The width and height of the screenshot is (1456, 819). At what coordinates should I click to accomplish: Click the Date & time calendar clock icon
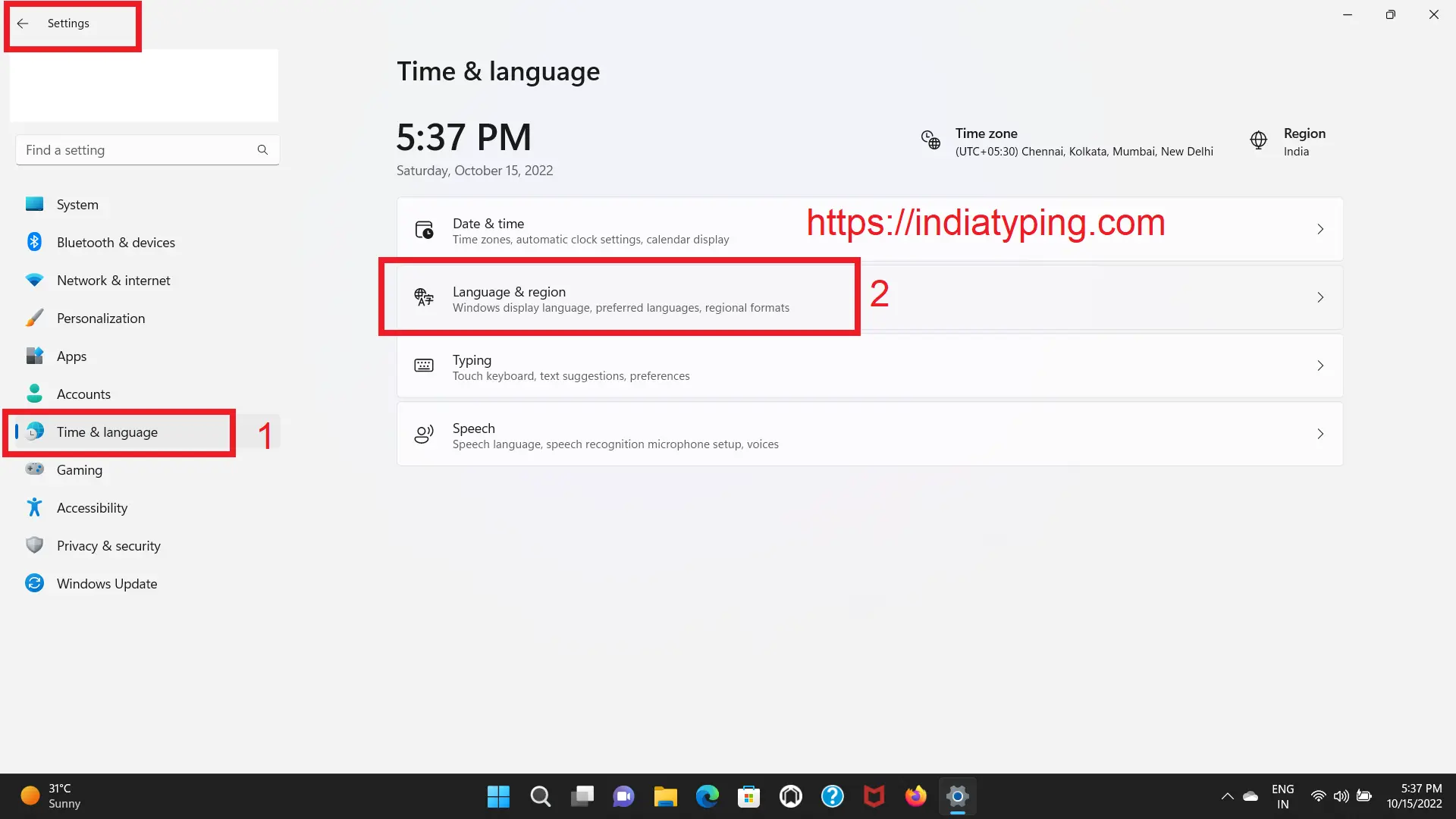coord(424,230)
